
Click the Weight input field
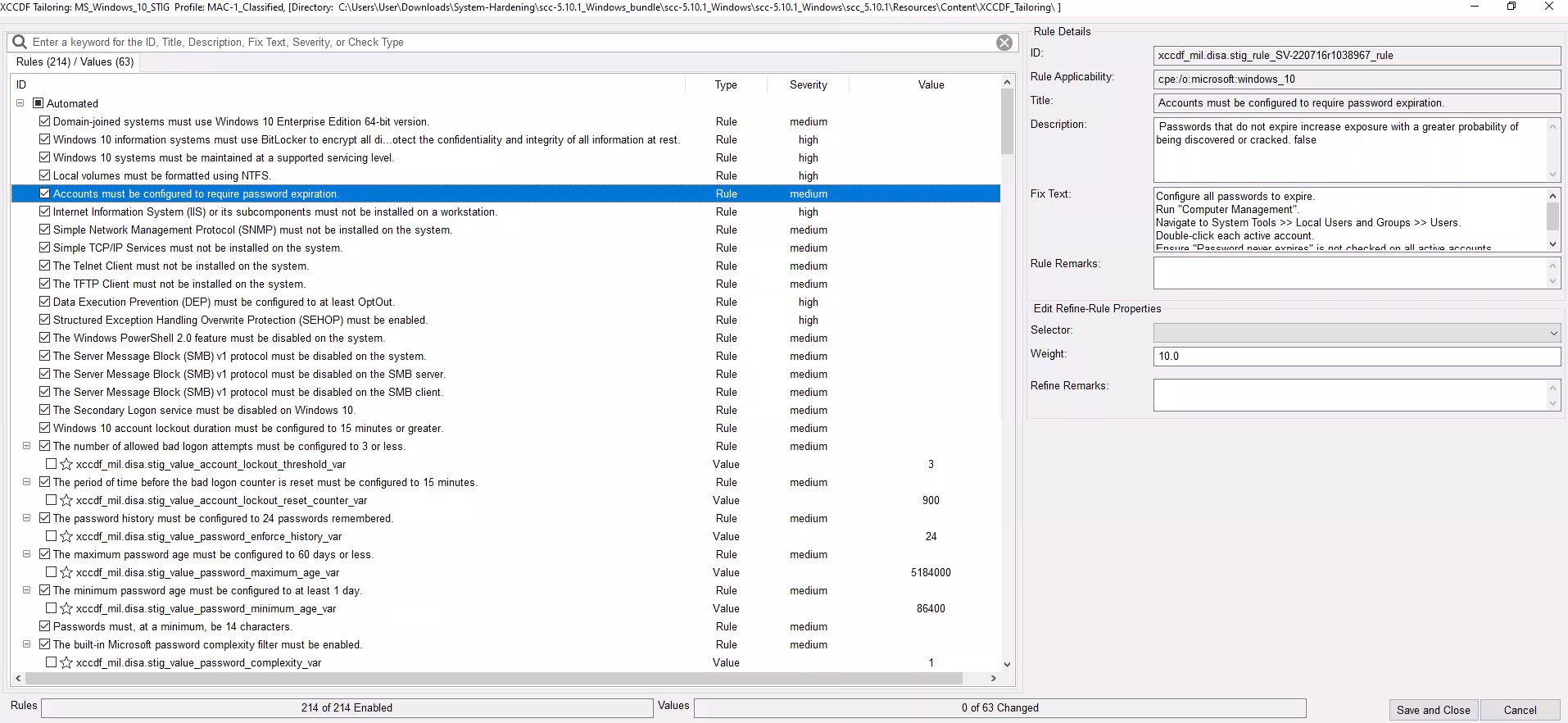(x=1356, y=357)
